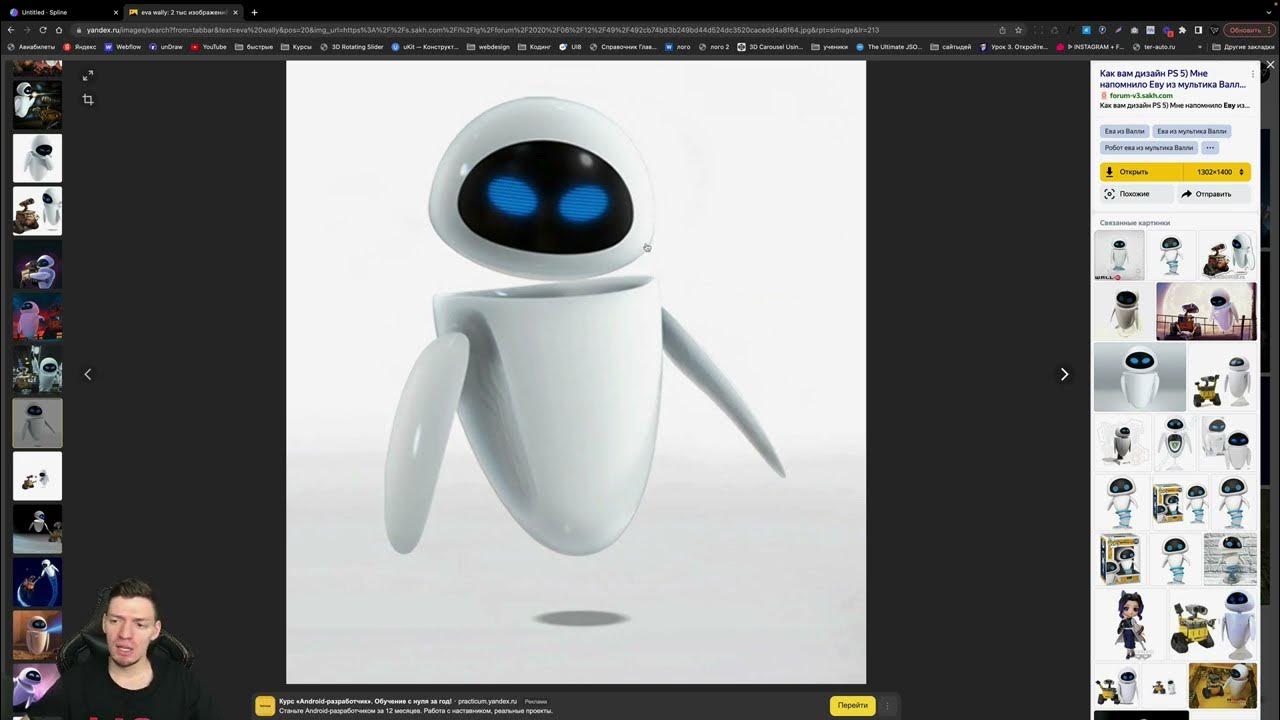This screenshot has width=1280, height=720.
Task: Open the forum-v3.sakh.com source link
Action: click(1140, 96)
